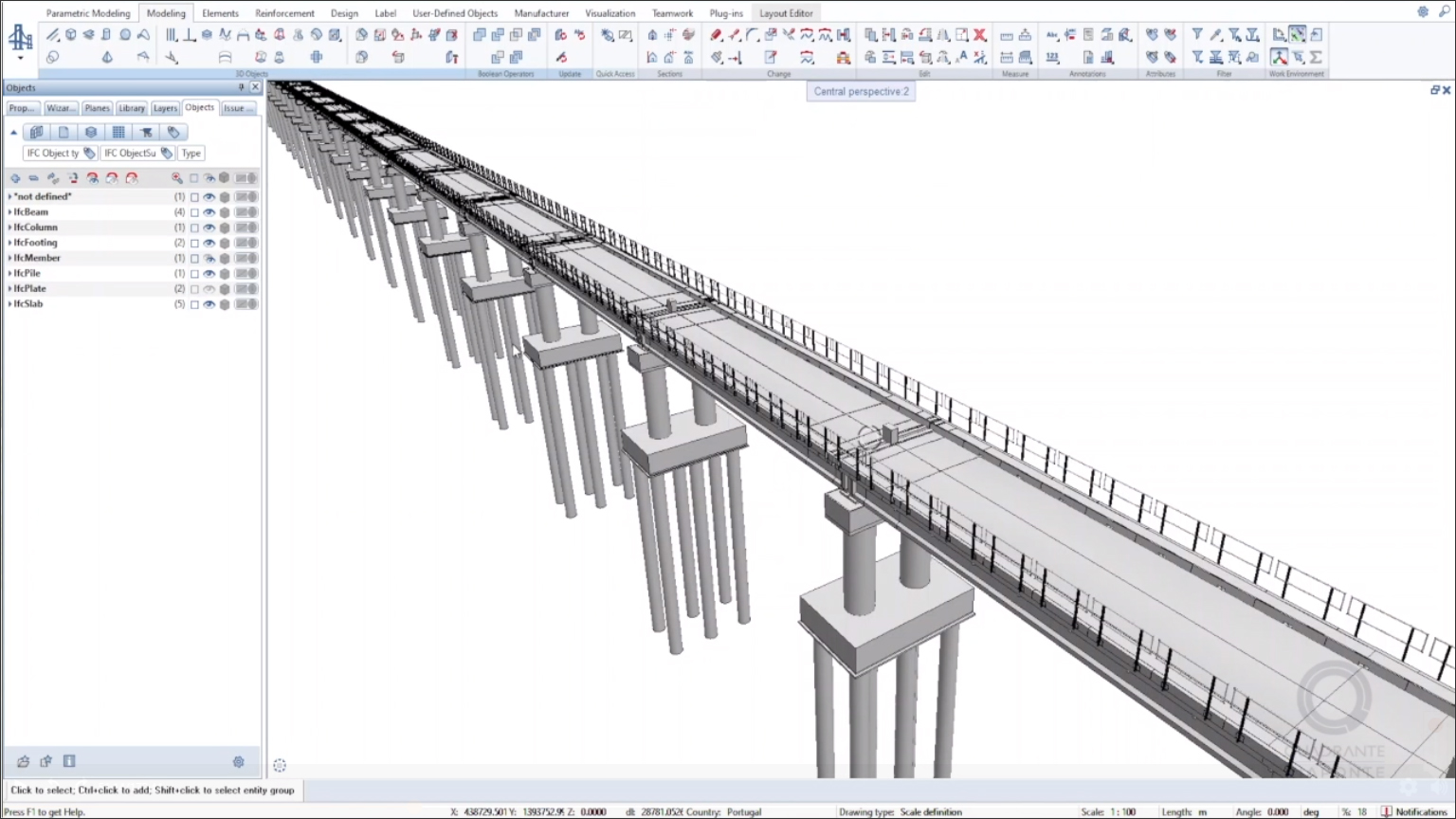Click the red X Delete tool
This screenshot has width=1456, height=819.
tap(980, 35)
